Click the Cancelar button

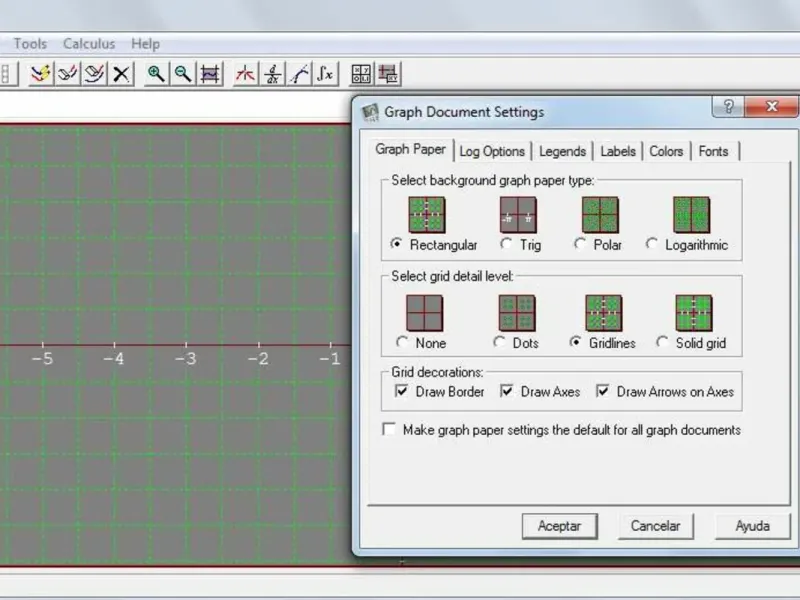[656, 526]
